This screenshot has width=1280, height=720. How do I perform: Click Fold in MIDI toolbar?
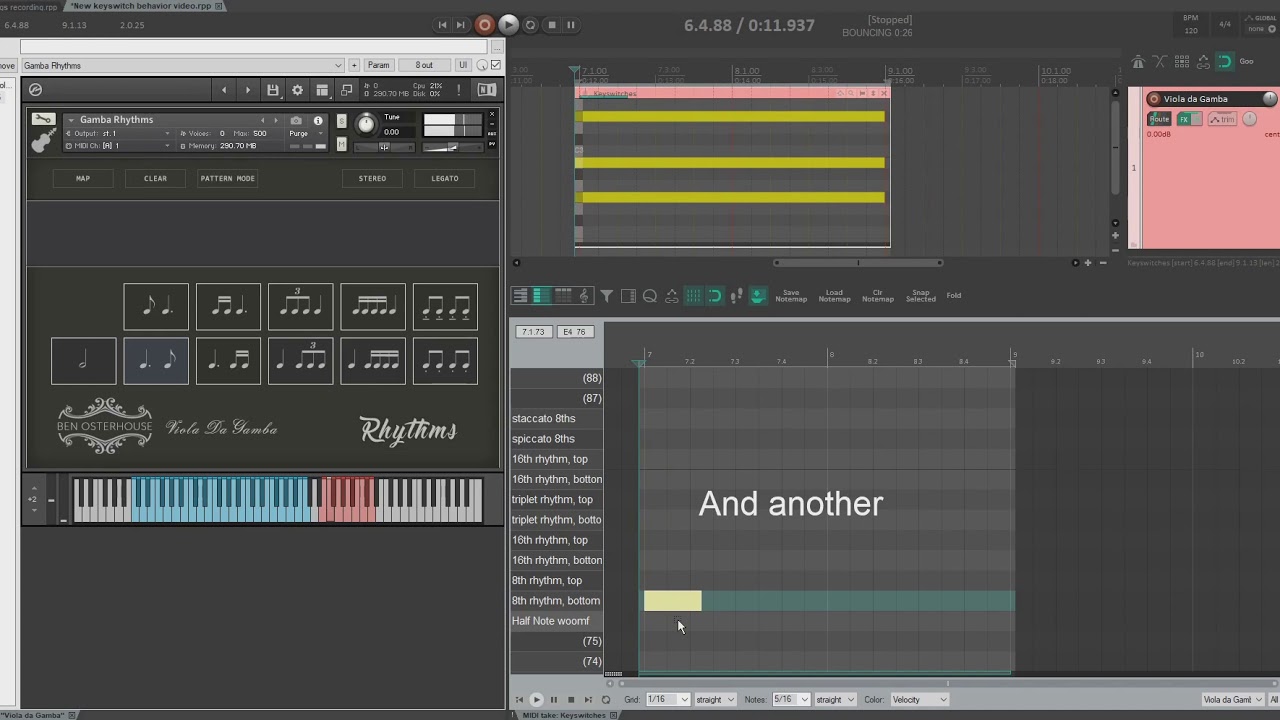(954, 296)
